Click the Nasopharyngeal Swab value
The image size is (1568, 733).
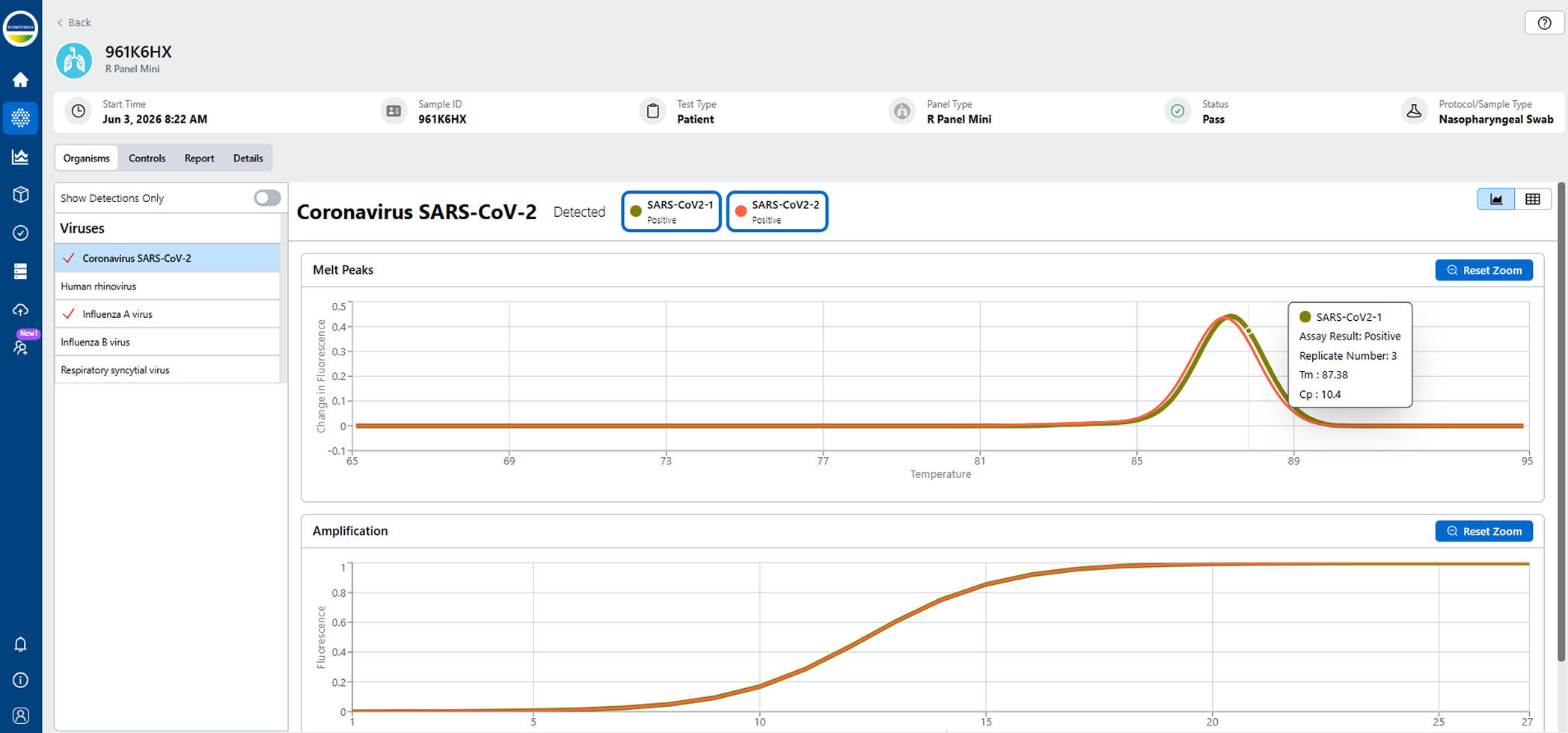point(1495,119)
